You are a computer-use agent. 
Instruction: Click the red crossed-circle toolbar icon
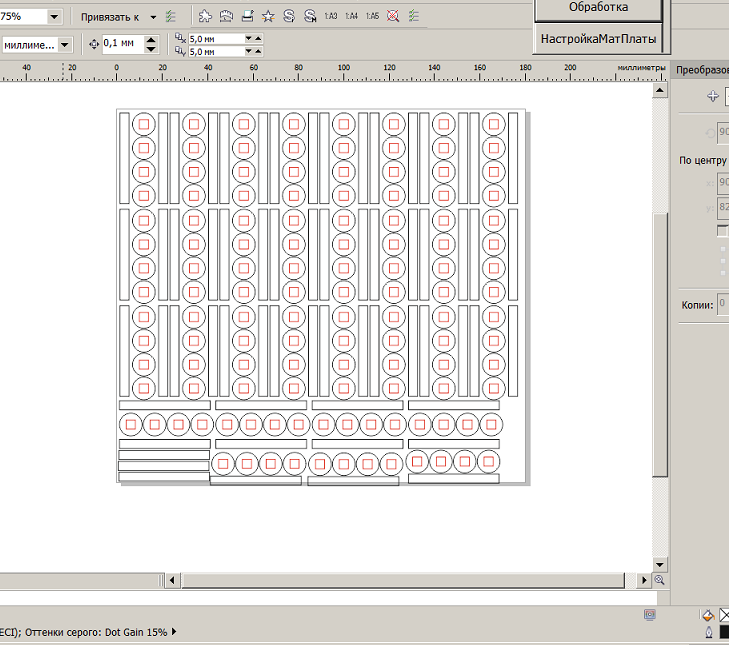pos(393,17)
